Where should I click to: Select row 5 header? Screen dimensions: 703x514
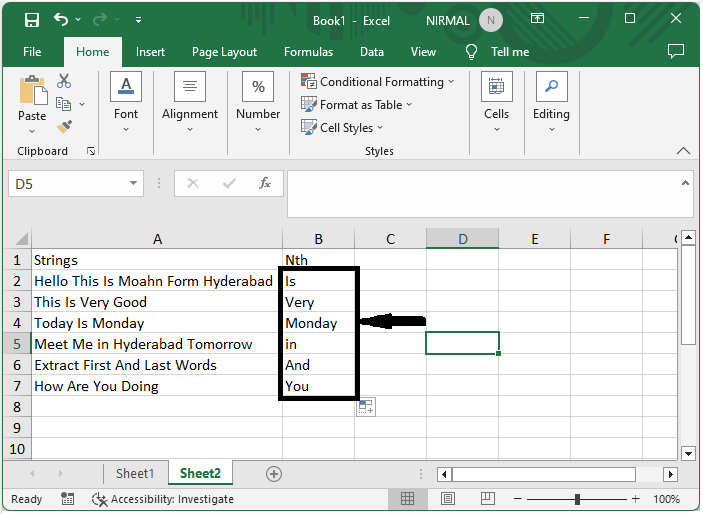[x=17, y=344]
